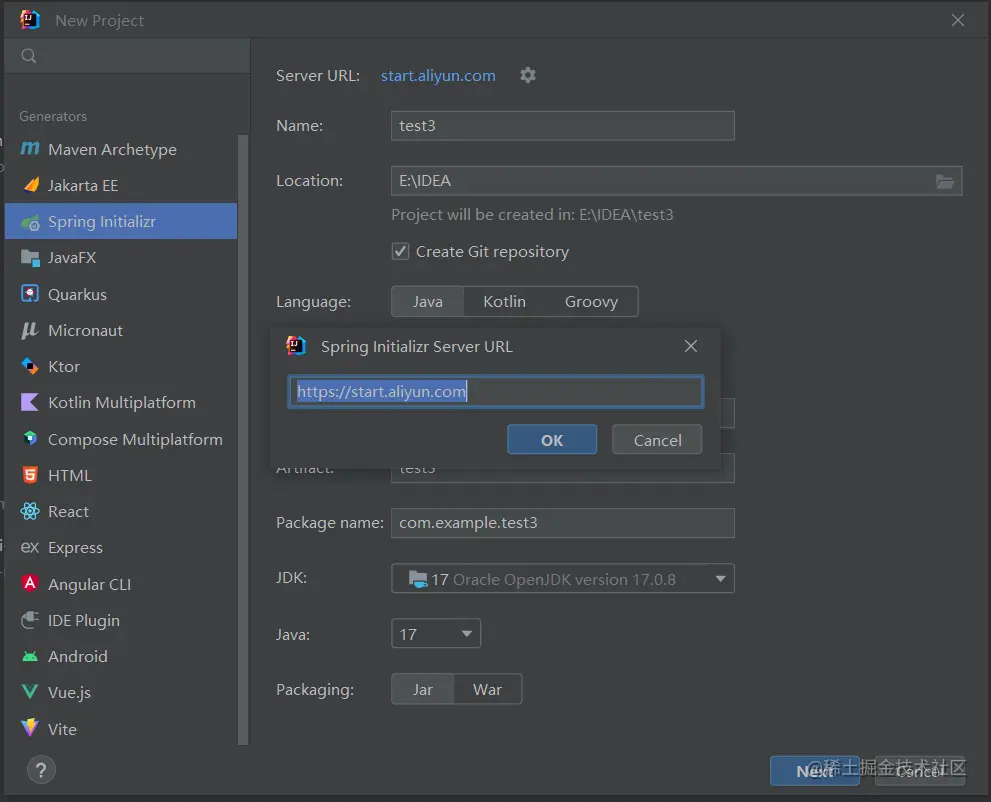Click the generators list scrollbar
Viewport: 991px width, 802px height.
click(x=243, y=439)
